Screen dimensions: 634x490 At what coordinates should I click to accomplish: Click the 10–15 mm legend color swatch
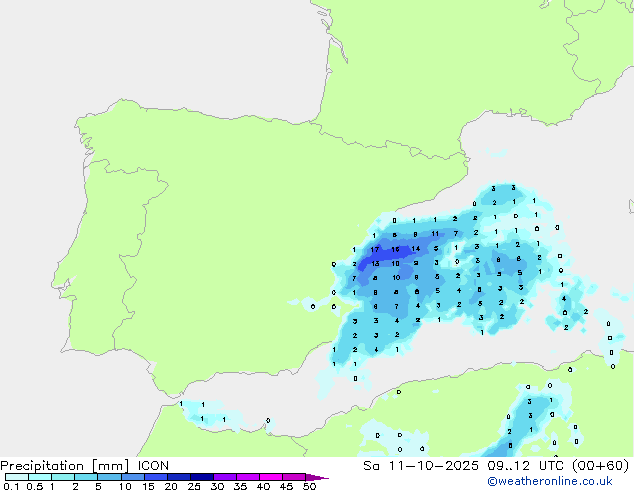point(132,477)
